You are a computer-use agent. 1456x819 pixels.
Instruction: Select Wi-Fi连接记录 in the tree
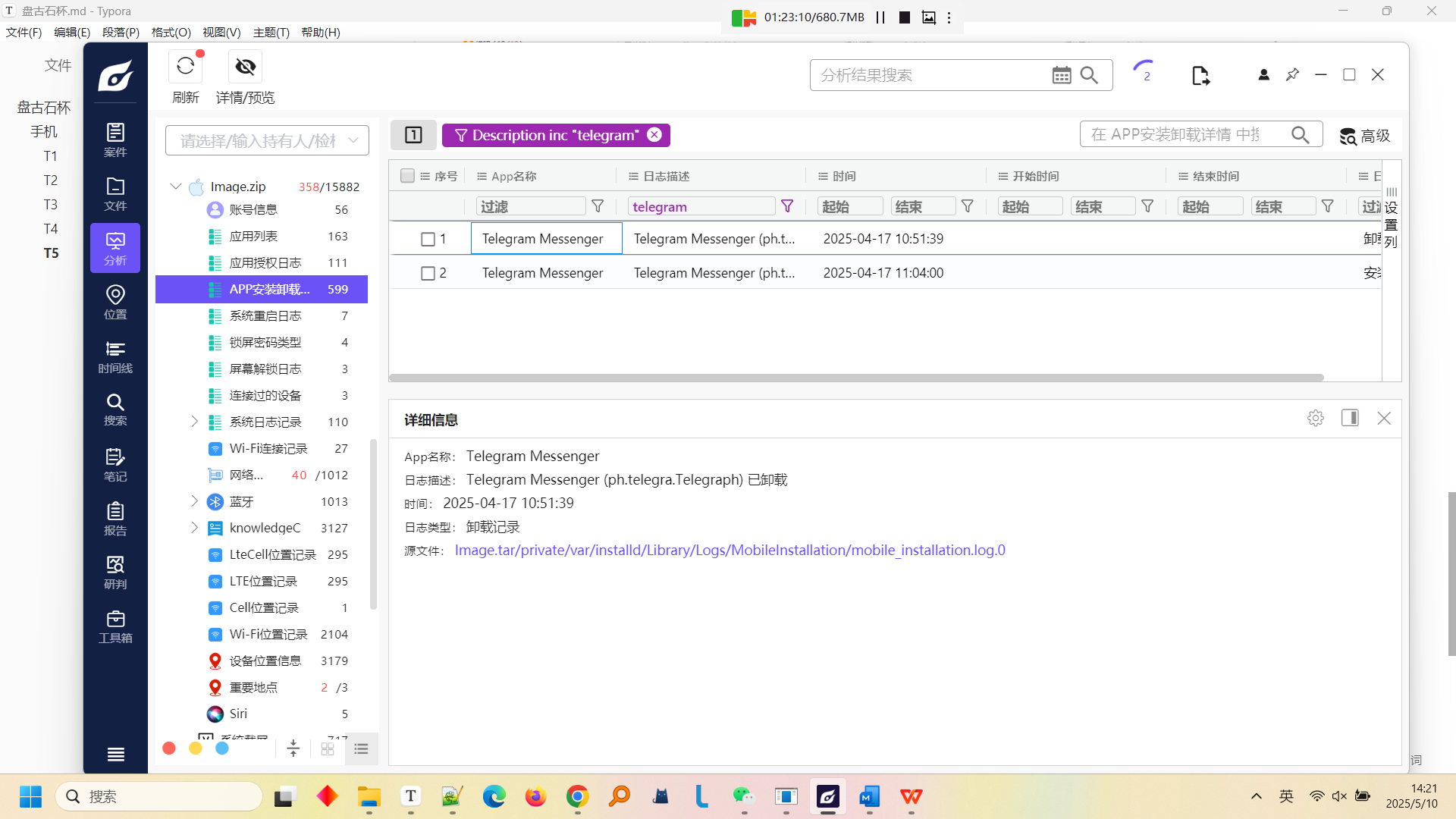point(262,448)
